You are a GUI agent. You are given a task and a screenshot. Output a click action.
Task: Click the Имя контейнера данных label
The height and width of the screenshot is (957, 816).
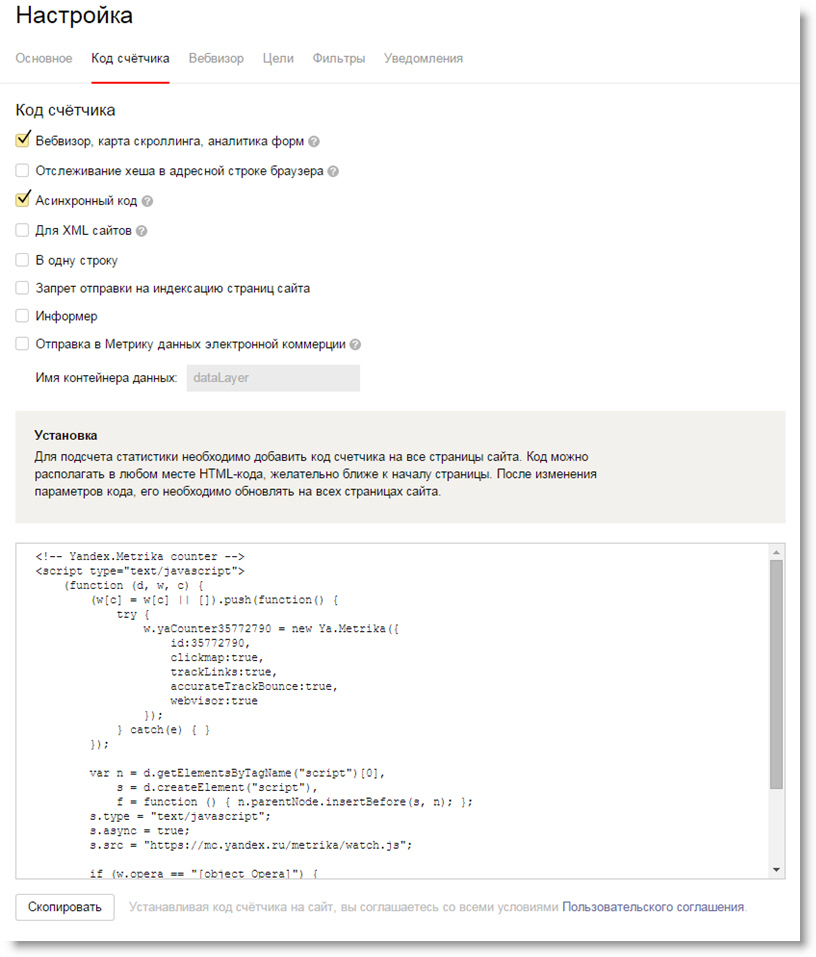(x=106, y=378)
